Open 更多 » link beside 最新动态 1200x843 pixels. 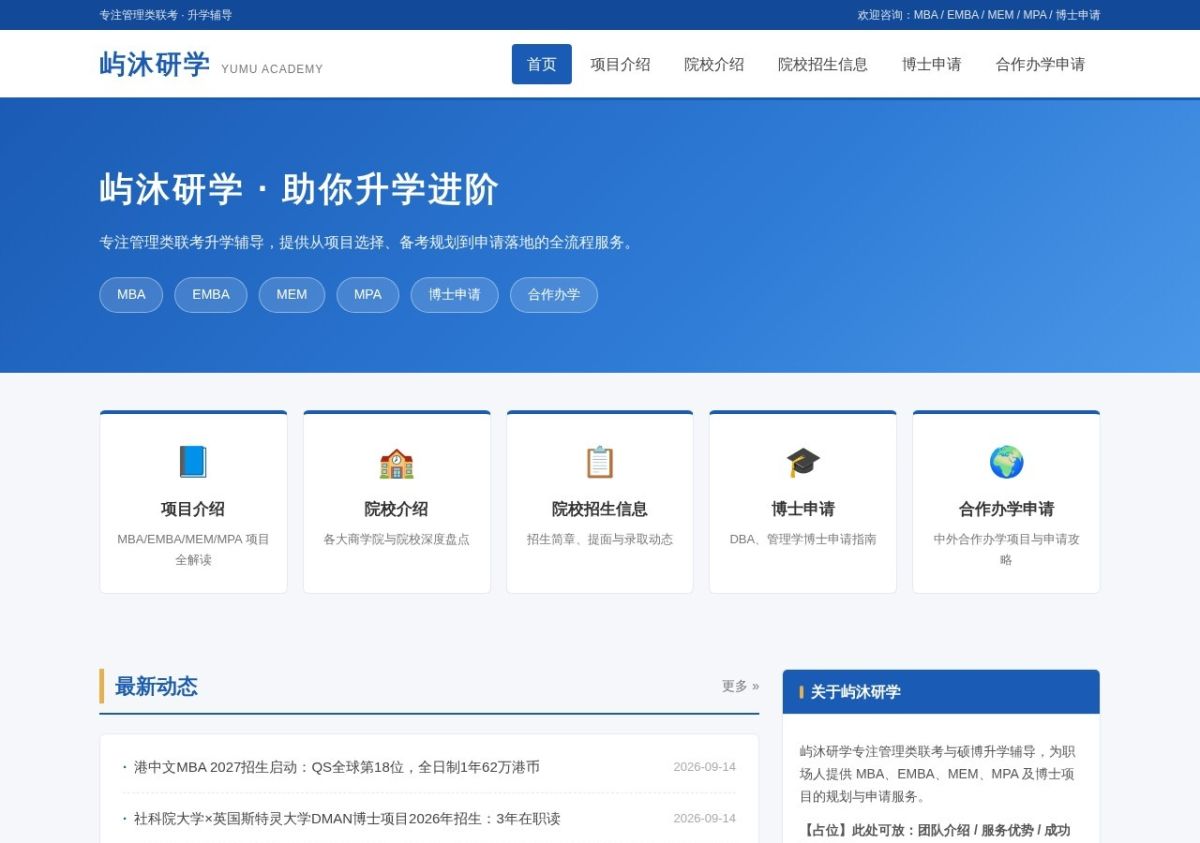[x=740, y=686]
